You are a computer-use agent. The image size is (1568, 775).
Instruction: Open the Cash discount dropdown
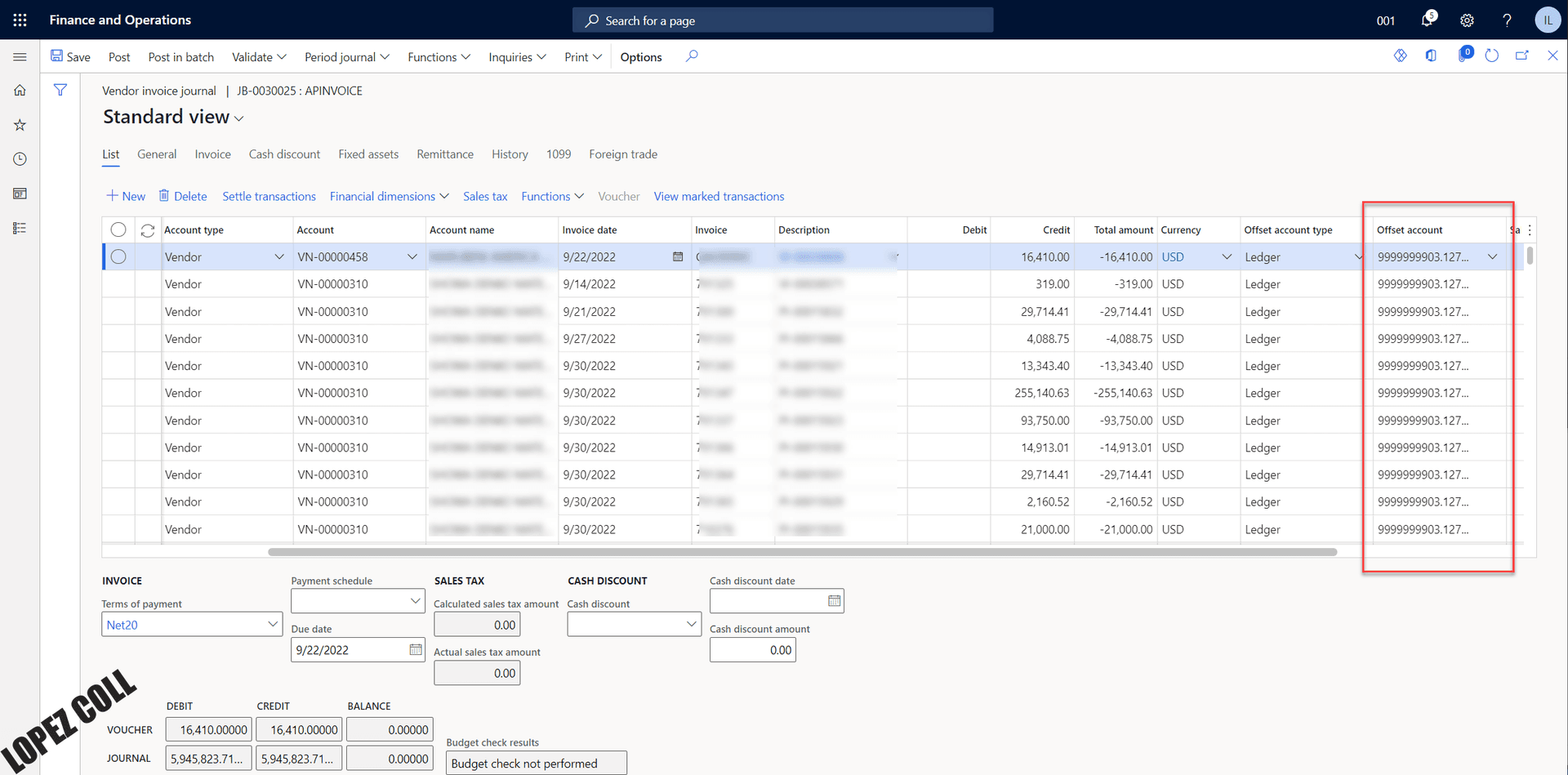[691, 625]
